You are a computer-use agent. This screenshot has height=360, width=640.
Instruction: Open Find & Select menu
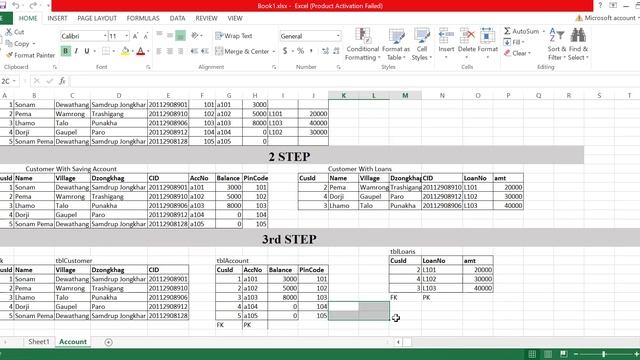point(578,44)
